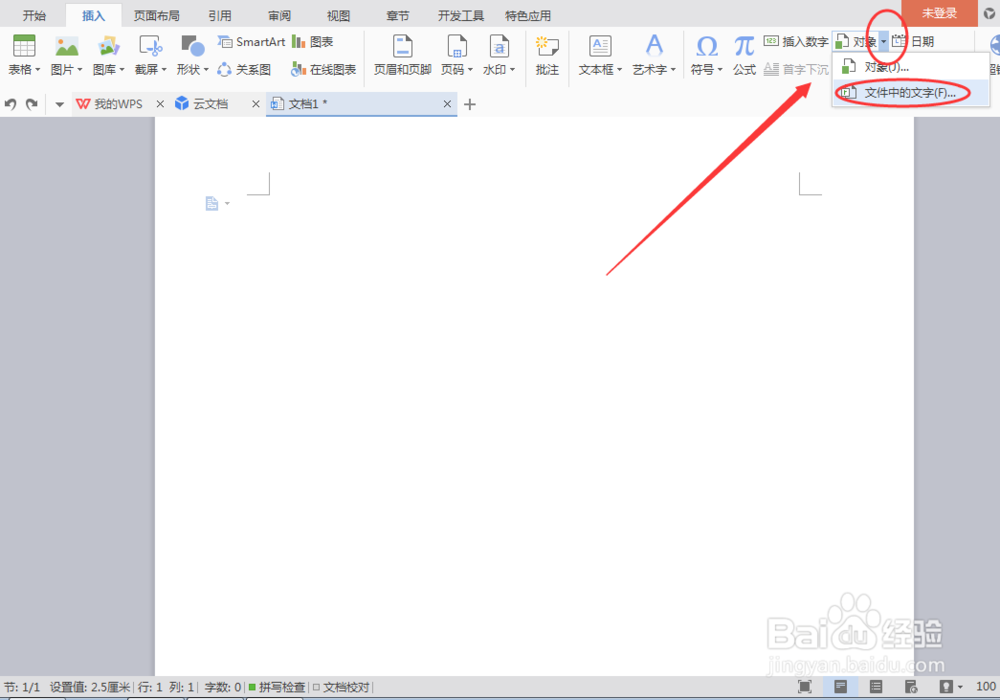Click the 对象 object button
The width and height of the screenshot is (1000, 700).
coord(856,42)
